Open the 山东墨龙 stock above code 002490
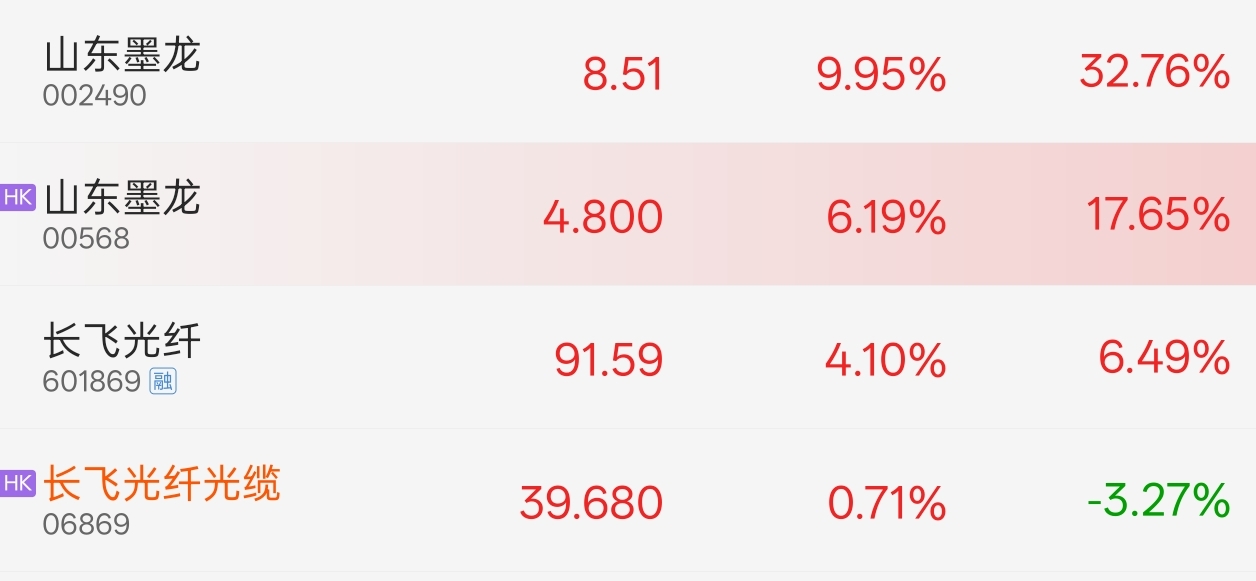1256x581 pixels. [x=122, y=55]
